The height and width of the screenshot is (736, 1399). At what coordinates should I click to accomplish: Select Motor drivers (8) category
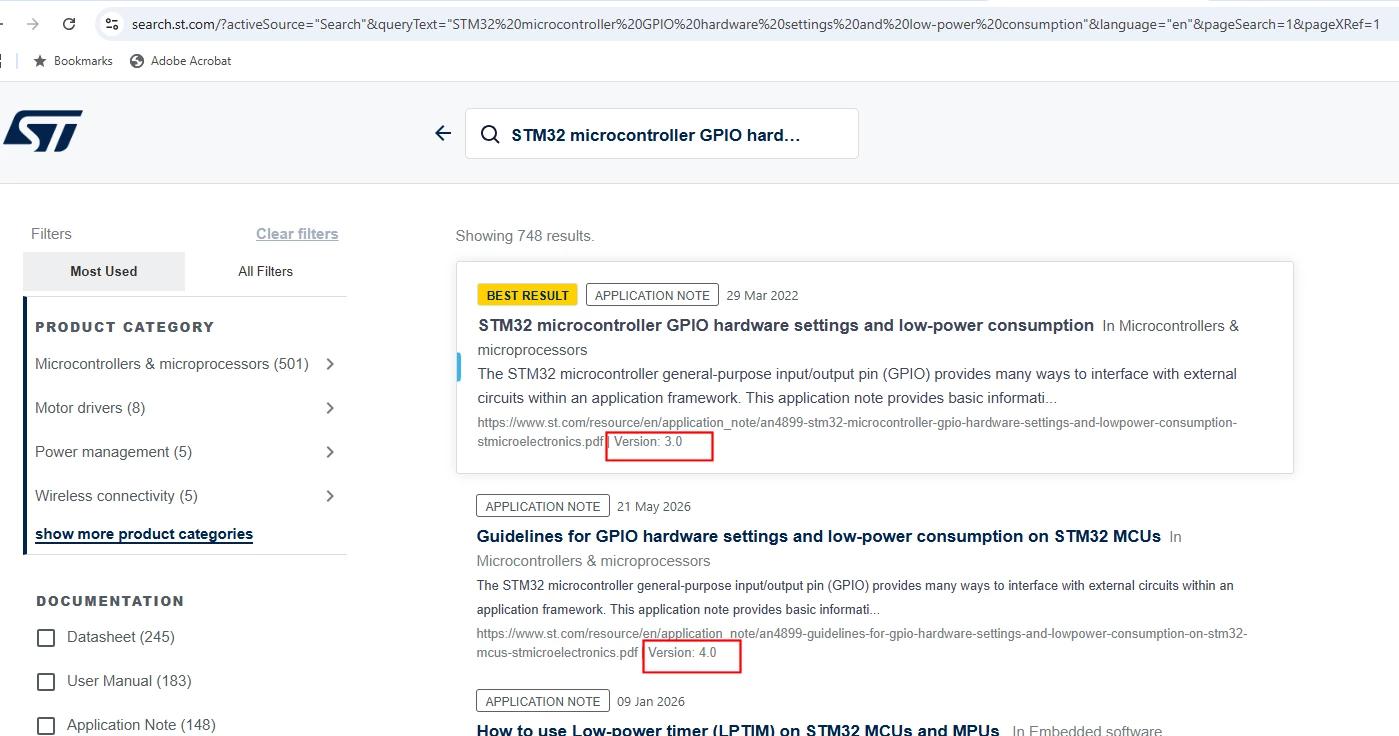[x=90, y=408]
